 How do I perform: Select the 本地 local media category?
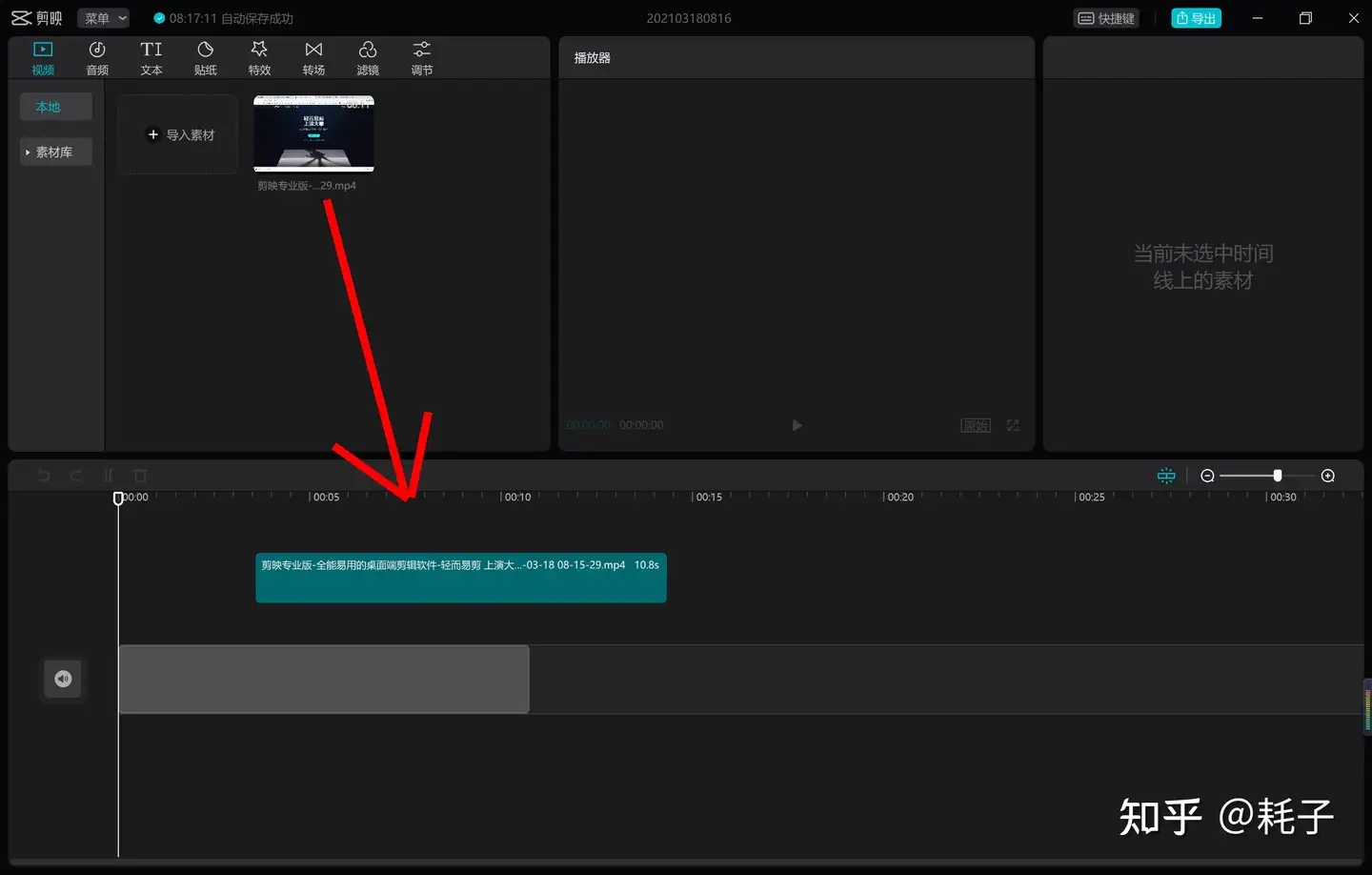coord(56,107)
